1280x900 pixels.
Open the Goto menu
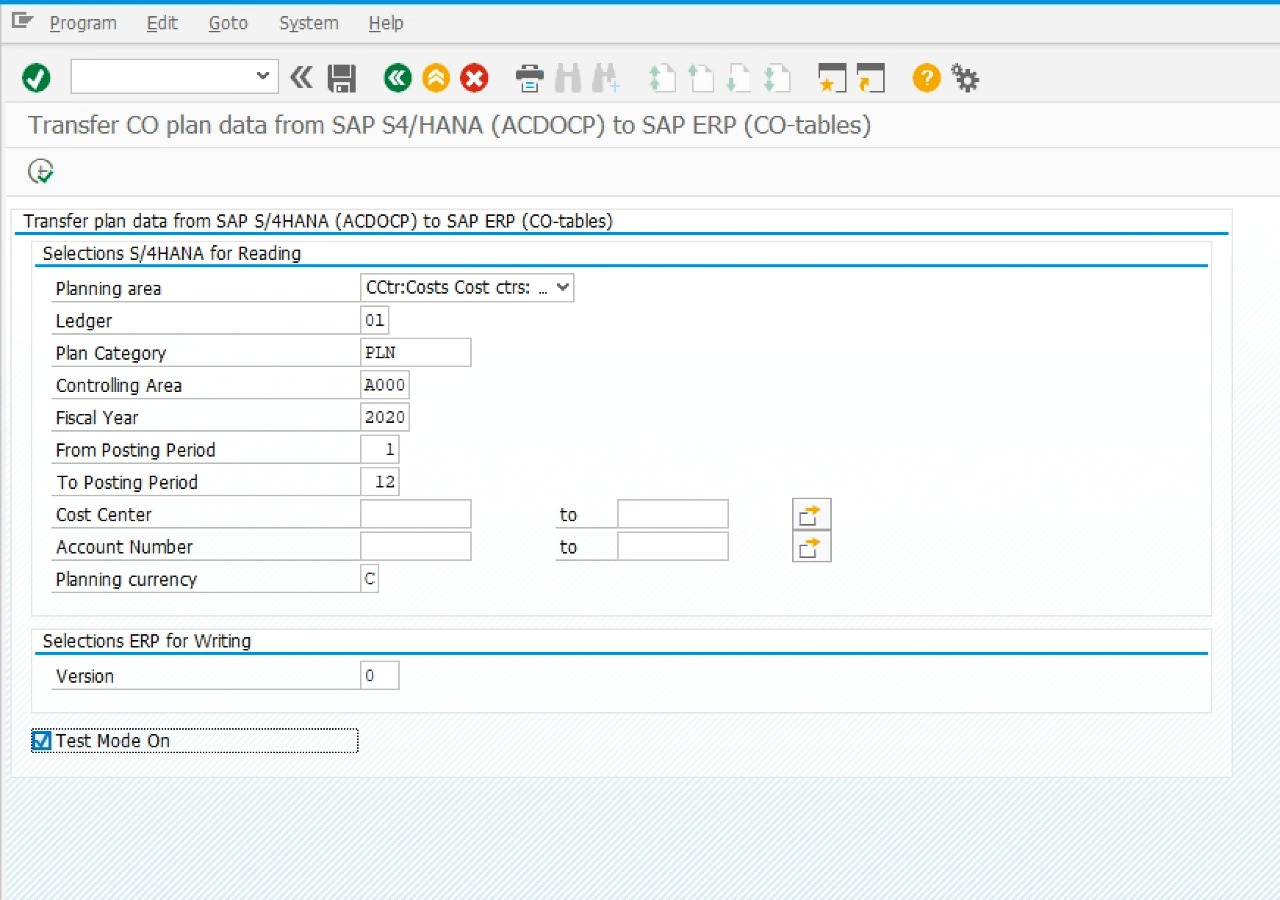[228, 23]
